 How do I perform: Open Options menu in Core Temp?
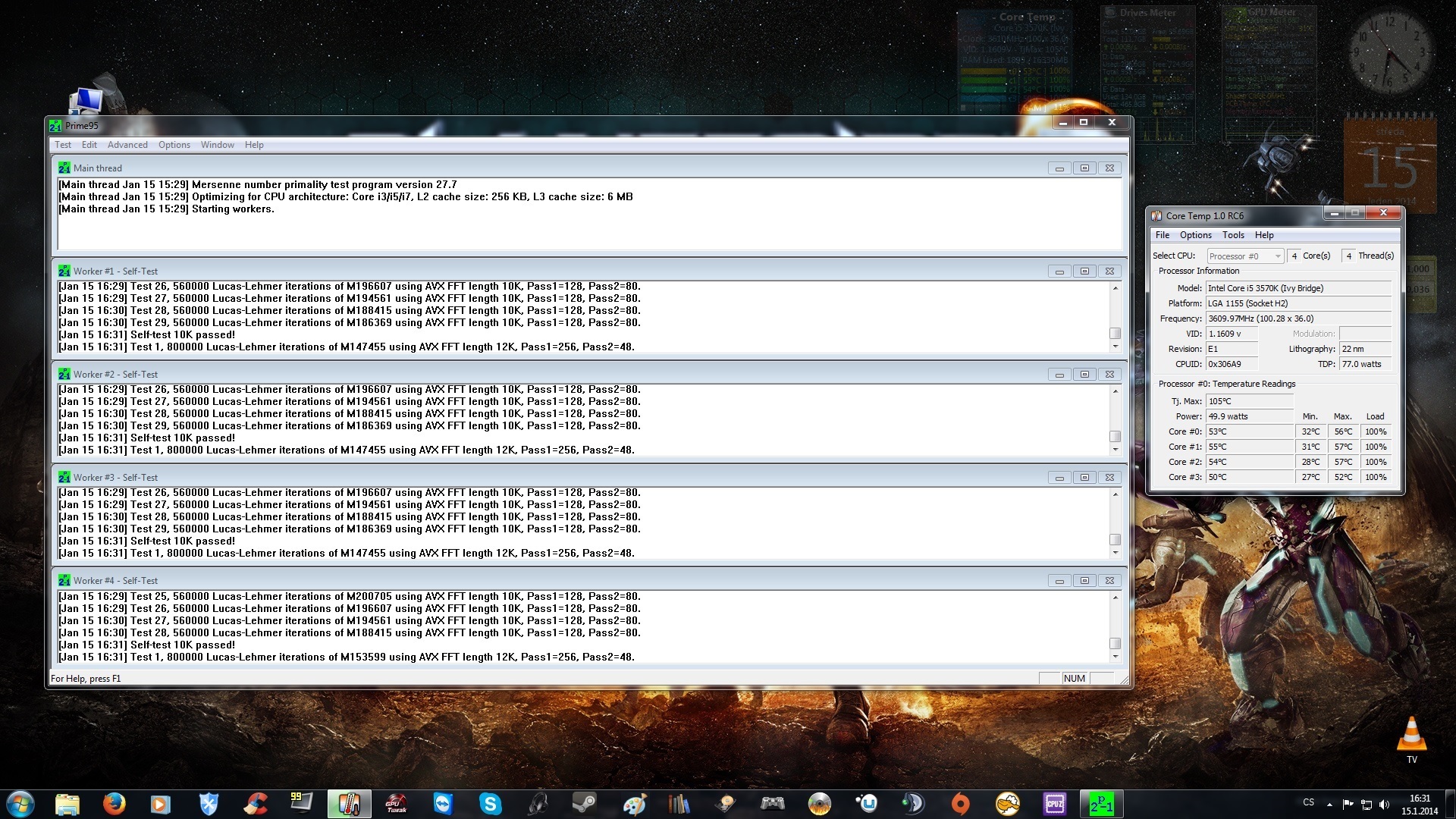[x=1195, y=235]
